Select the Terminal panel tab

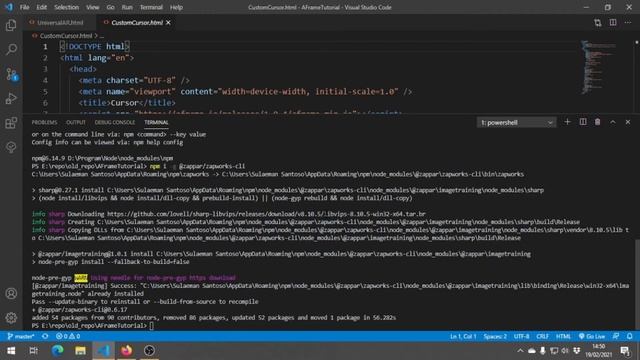pyautogui.click(x=156, y=122)
